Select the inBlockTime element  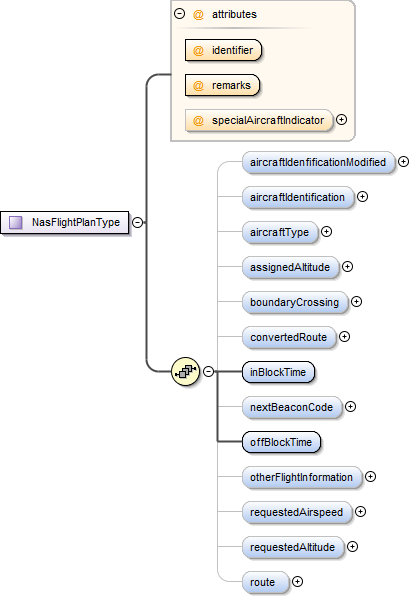(278, 372)
